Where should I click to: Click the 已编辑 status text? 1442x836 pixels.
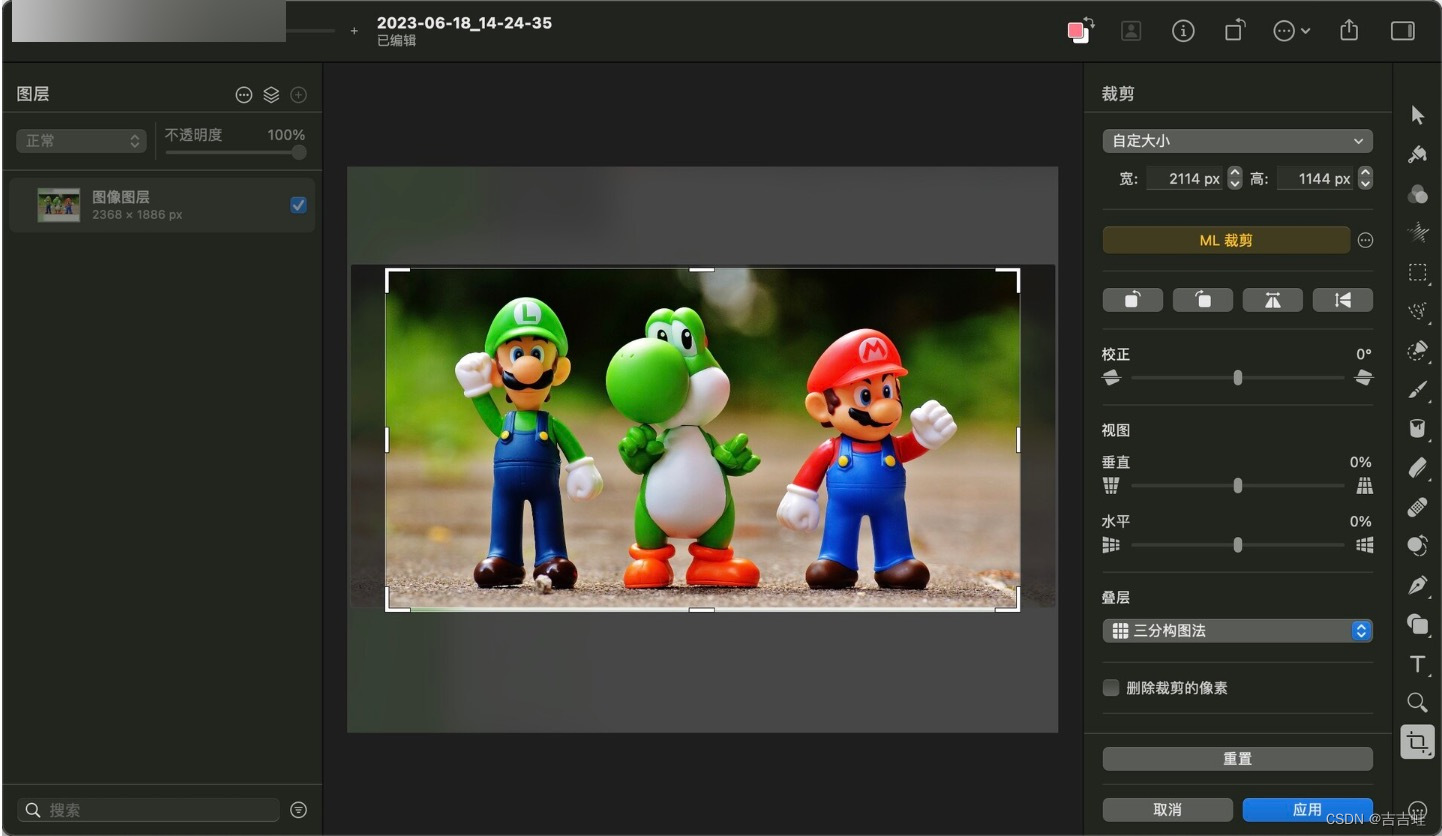click(397, 41)
